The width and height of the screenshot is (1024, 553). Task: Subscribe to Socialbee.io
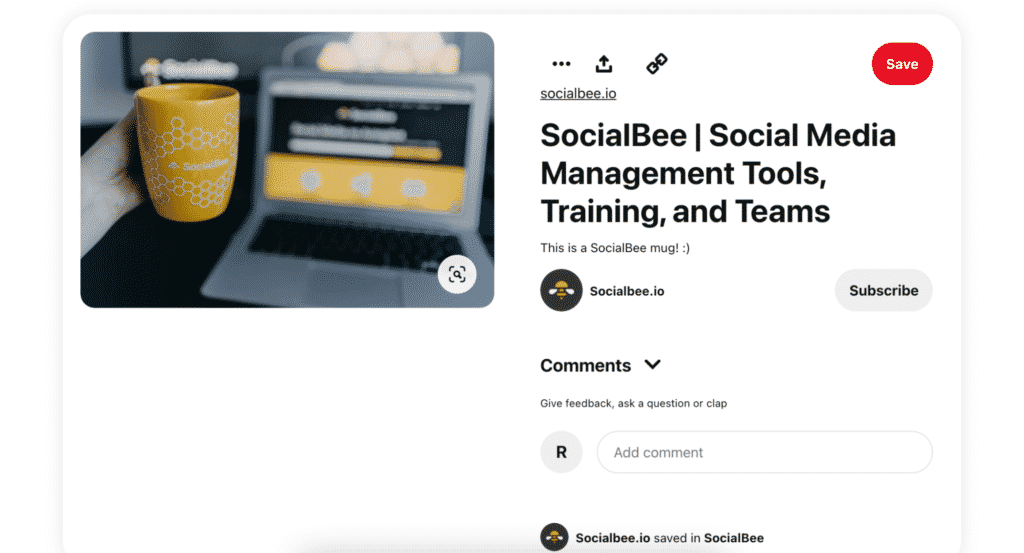884,291
